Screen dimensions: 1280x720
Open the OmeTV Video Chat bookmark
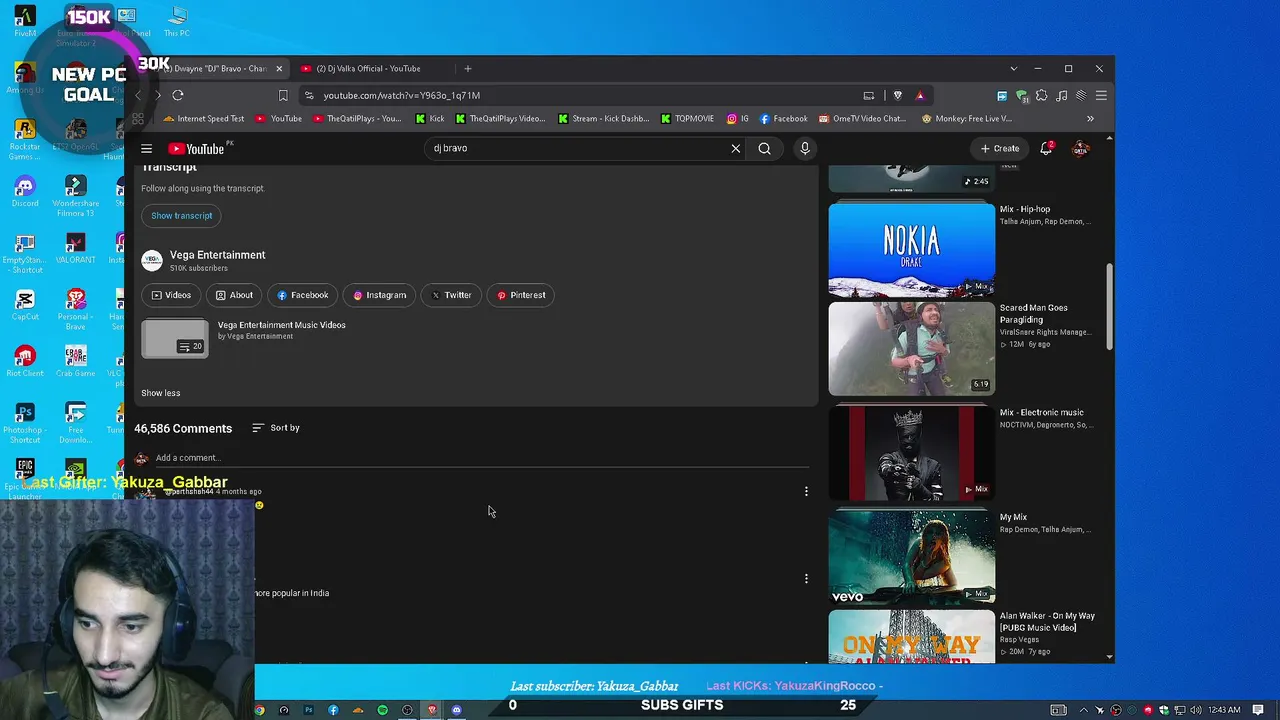click(x=862, y=119)
